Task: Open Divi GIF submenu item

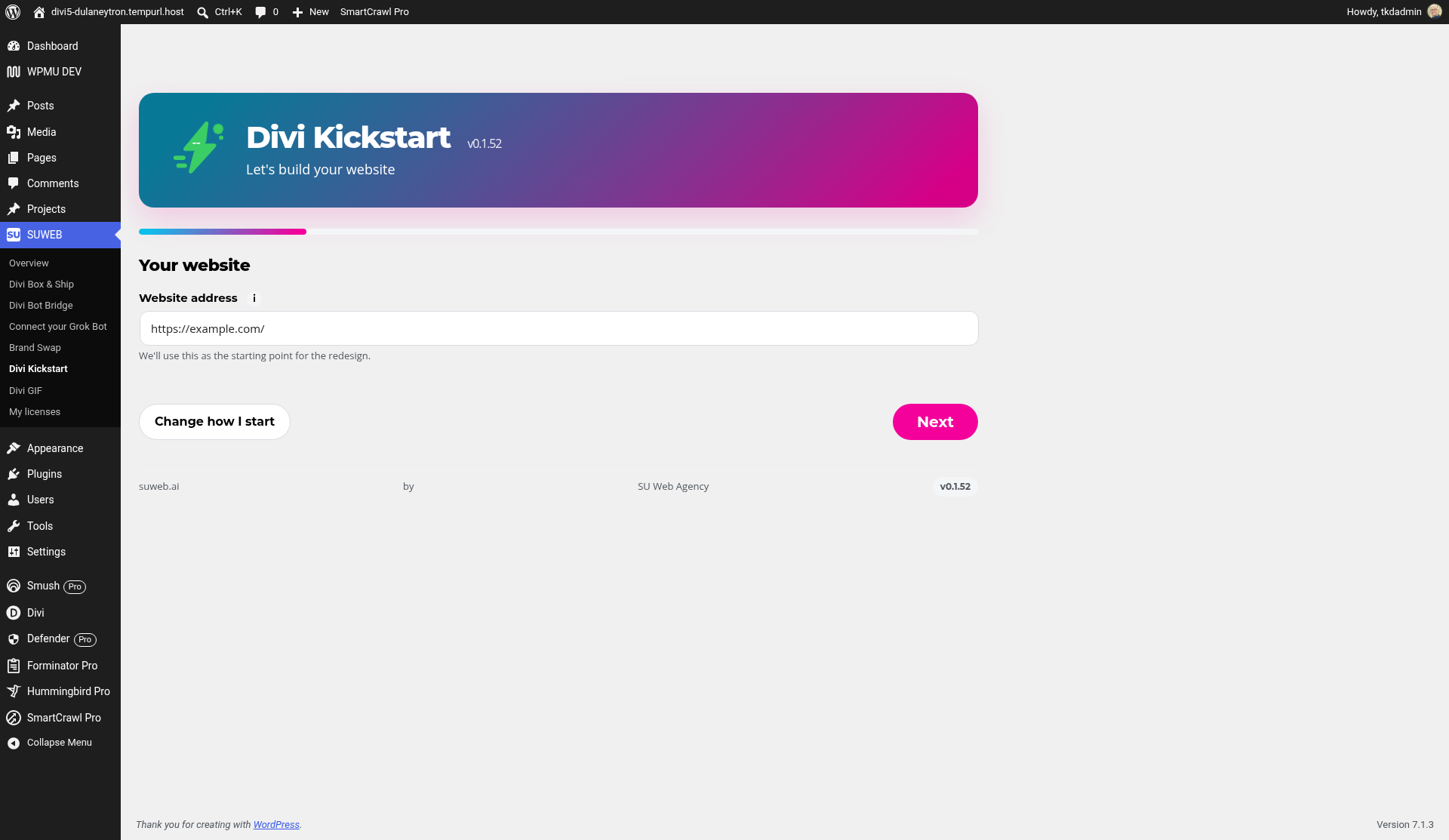Action: tap(26, 391)
